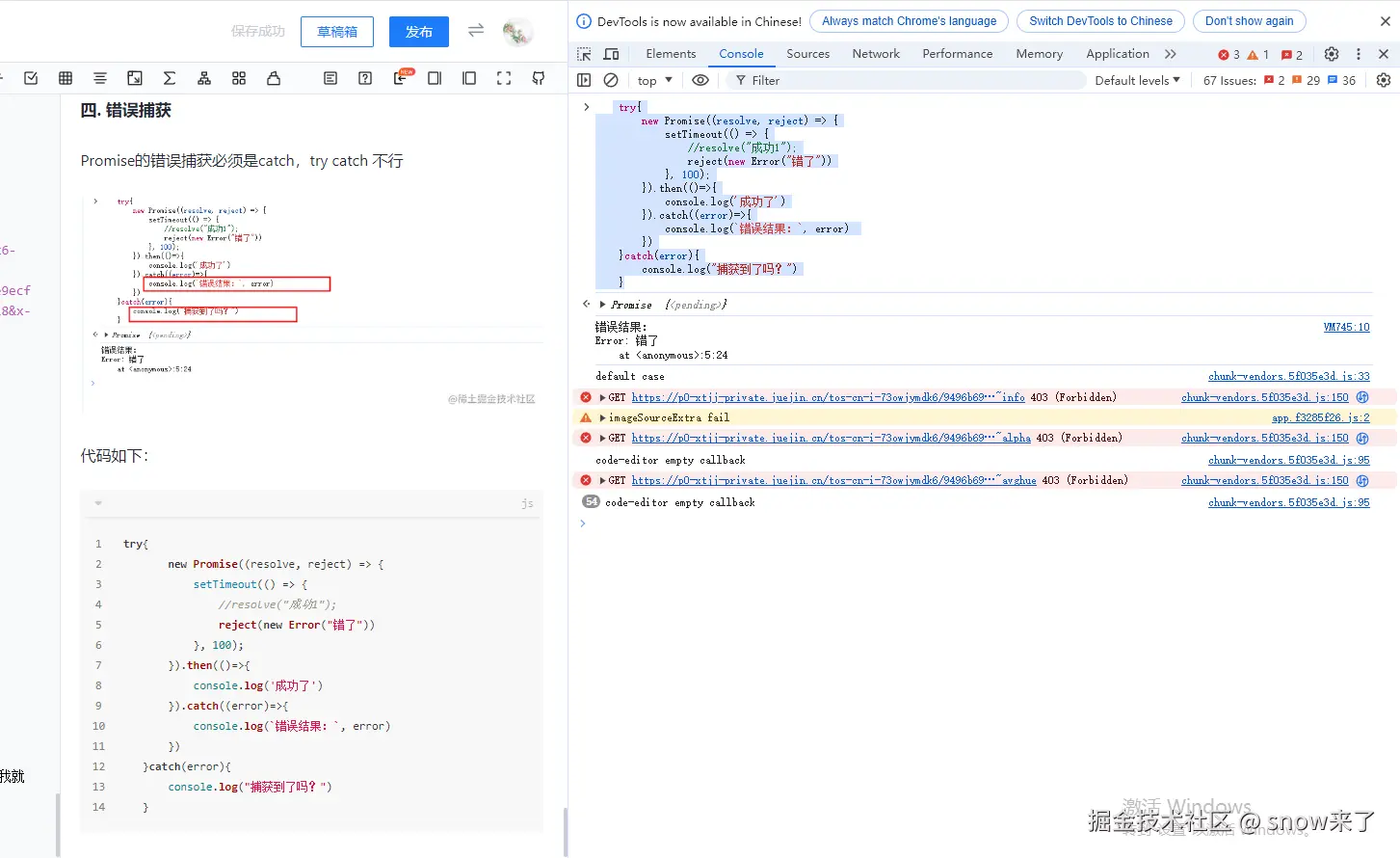Select the Console tab

pyautogui.click(x=741, y=54)
